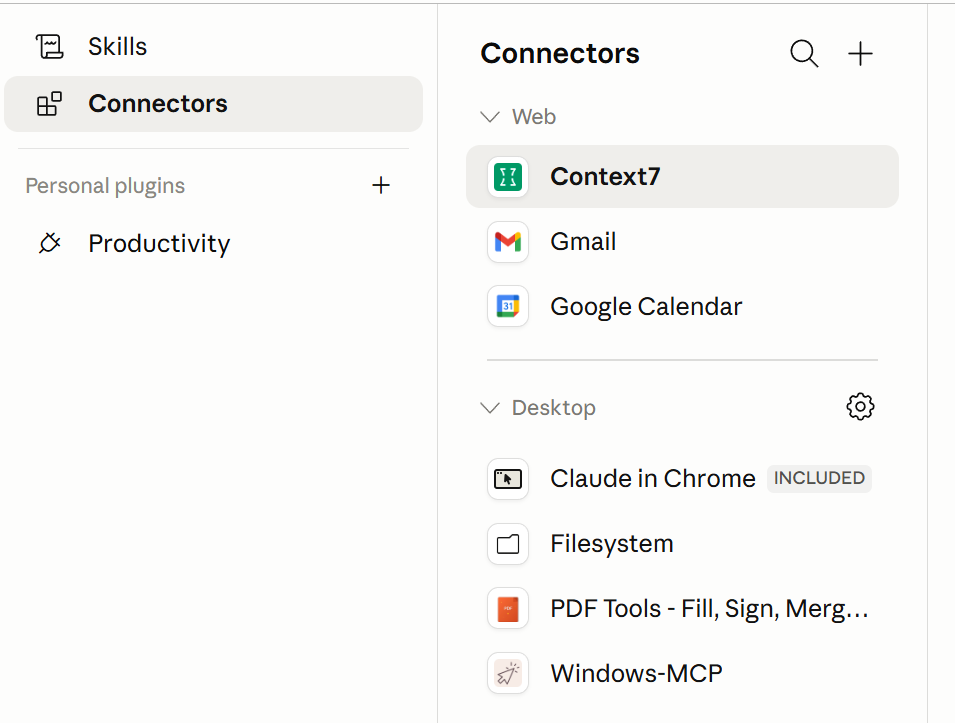Screen dimensions: 955x723
Task: Click the Filesystem folder icon
Action: click(508, 543)
